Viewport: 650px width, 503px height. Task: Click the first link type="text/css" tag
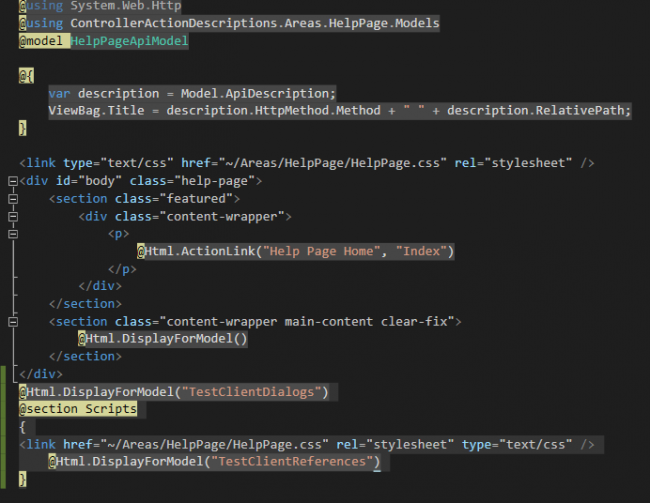pyautogui.click(x=307, y=163)
